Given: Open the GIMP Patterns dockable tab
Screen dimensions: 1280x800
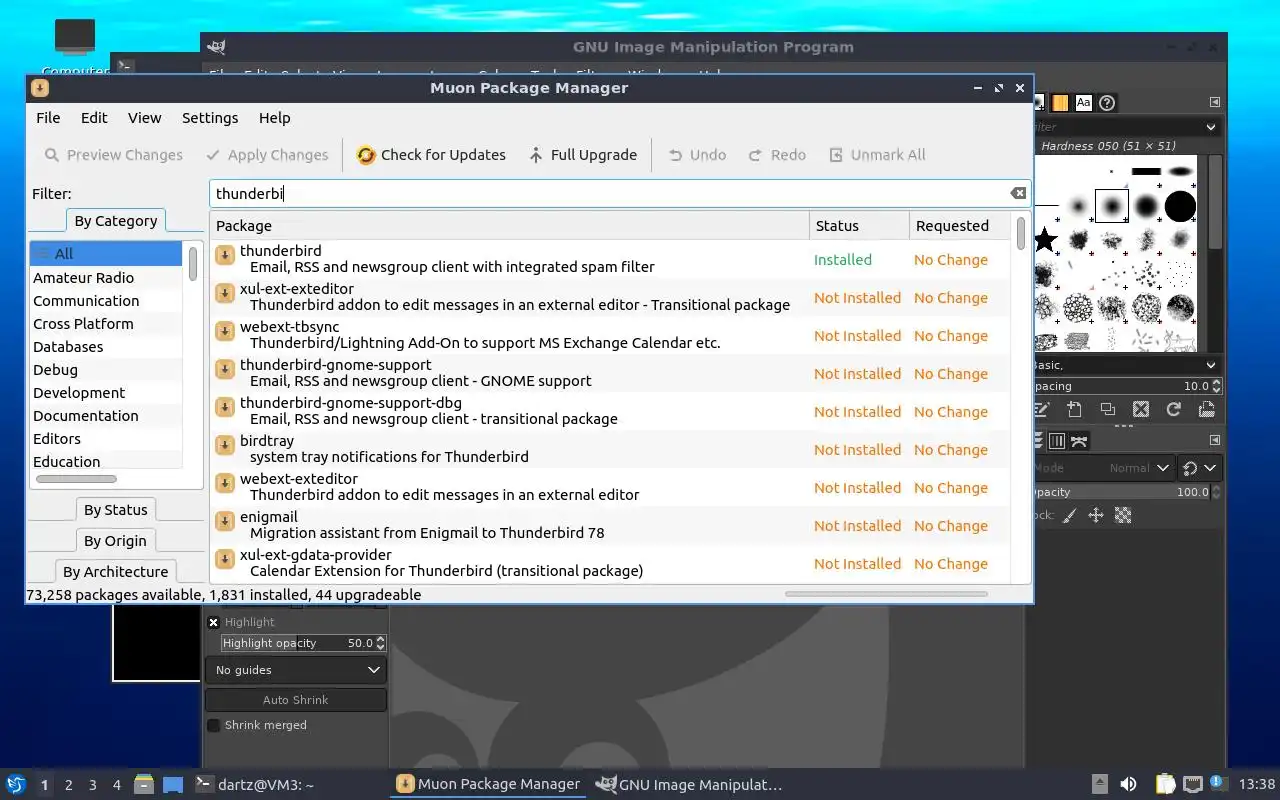Looking at the screenshot, I should pyautogui.click(x=1060, y=103).
